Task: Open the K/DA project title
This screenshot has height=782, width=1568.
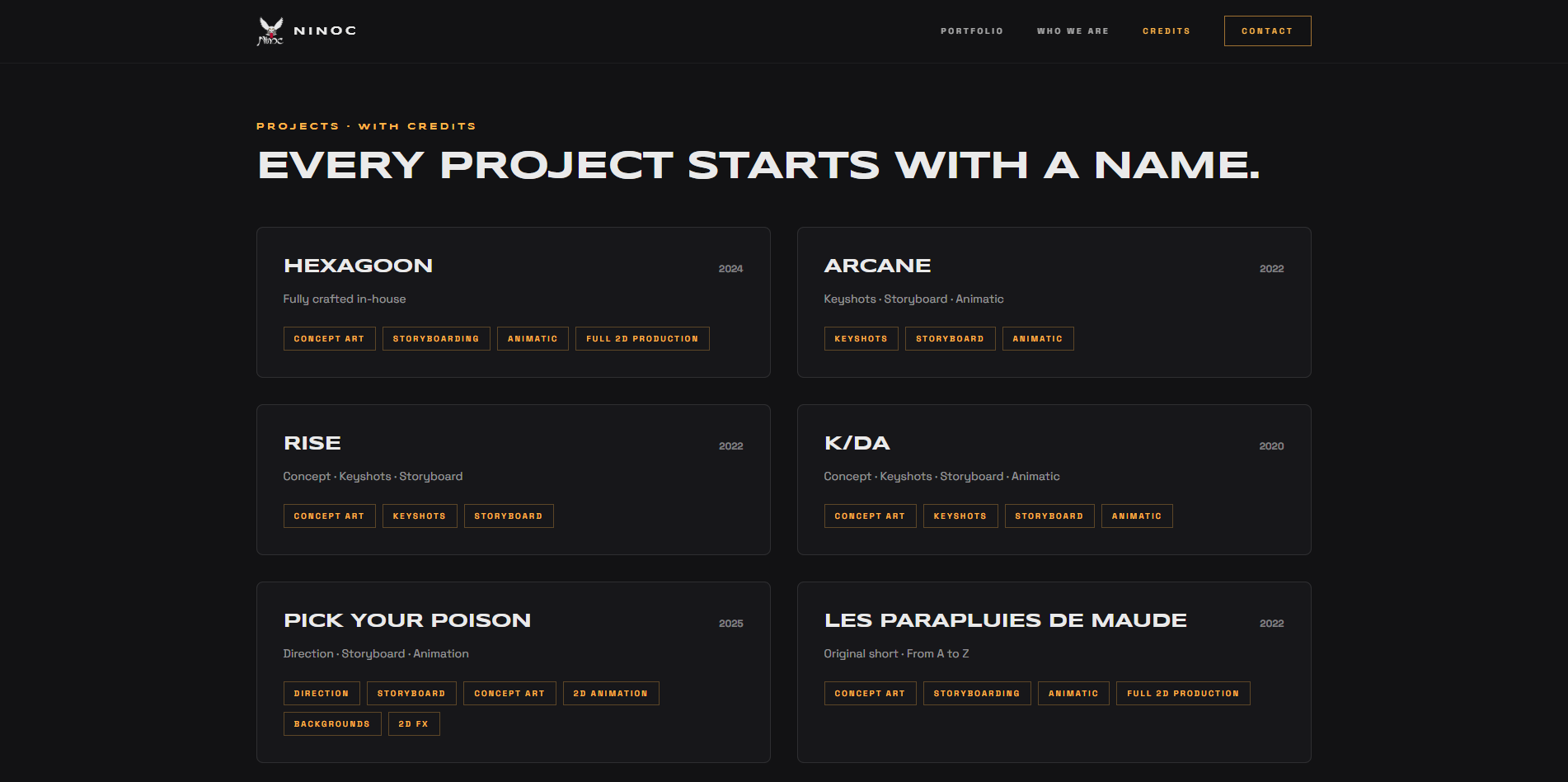Action: click(x=857, y=443)
